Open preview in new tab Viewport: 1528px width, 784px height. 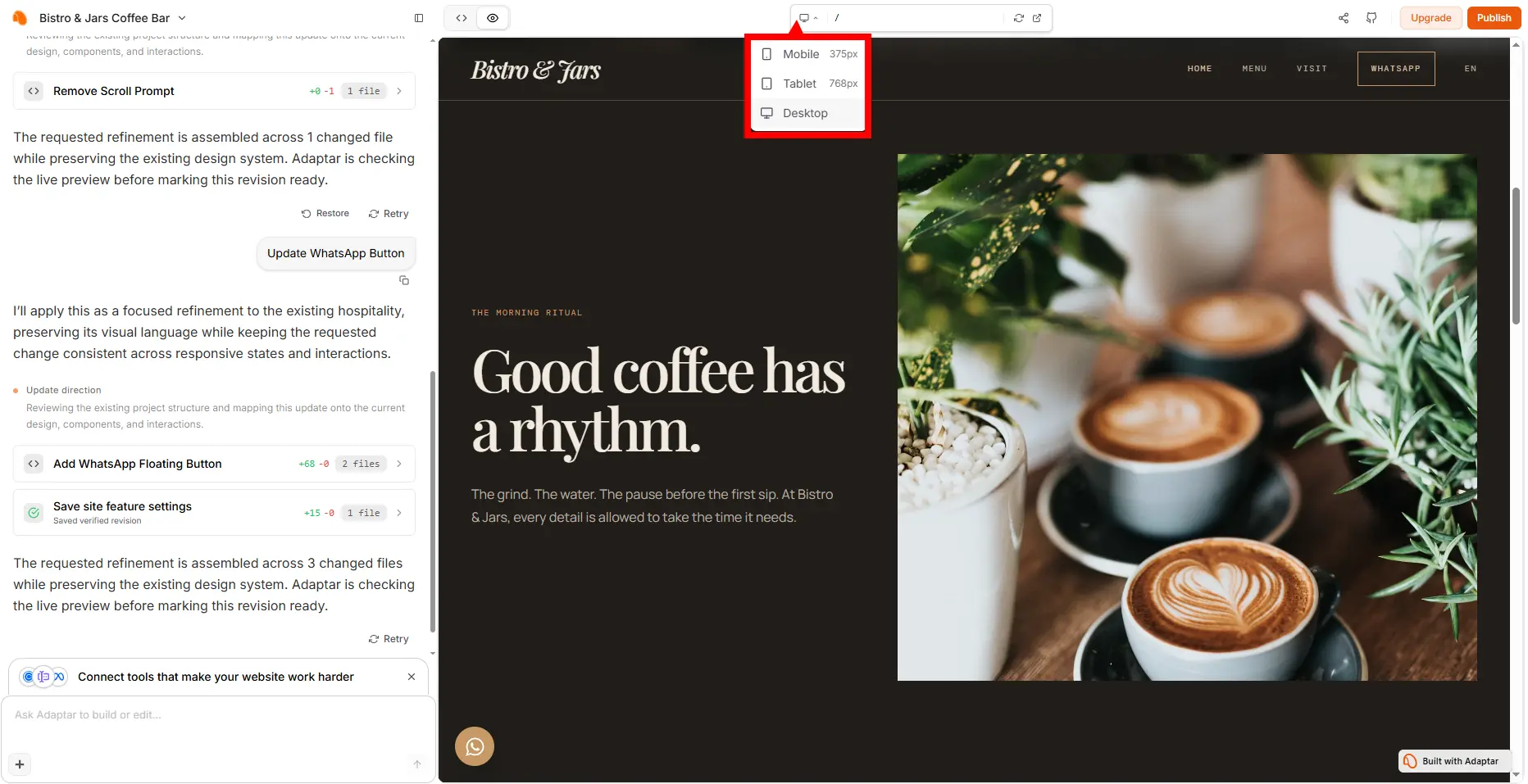(1037, 18)
